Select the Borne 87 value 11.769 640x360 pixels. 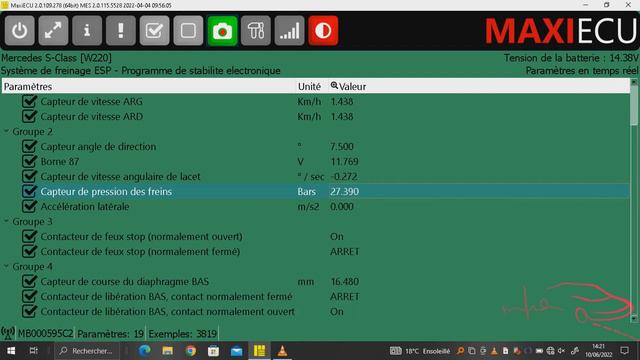tap(344, 162)
